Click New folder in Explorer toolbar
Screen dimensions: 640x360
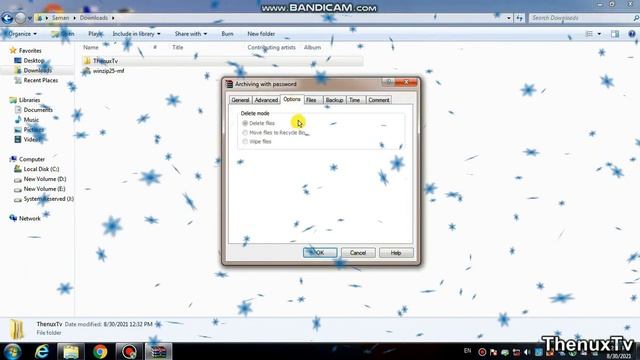pos(261,34)
